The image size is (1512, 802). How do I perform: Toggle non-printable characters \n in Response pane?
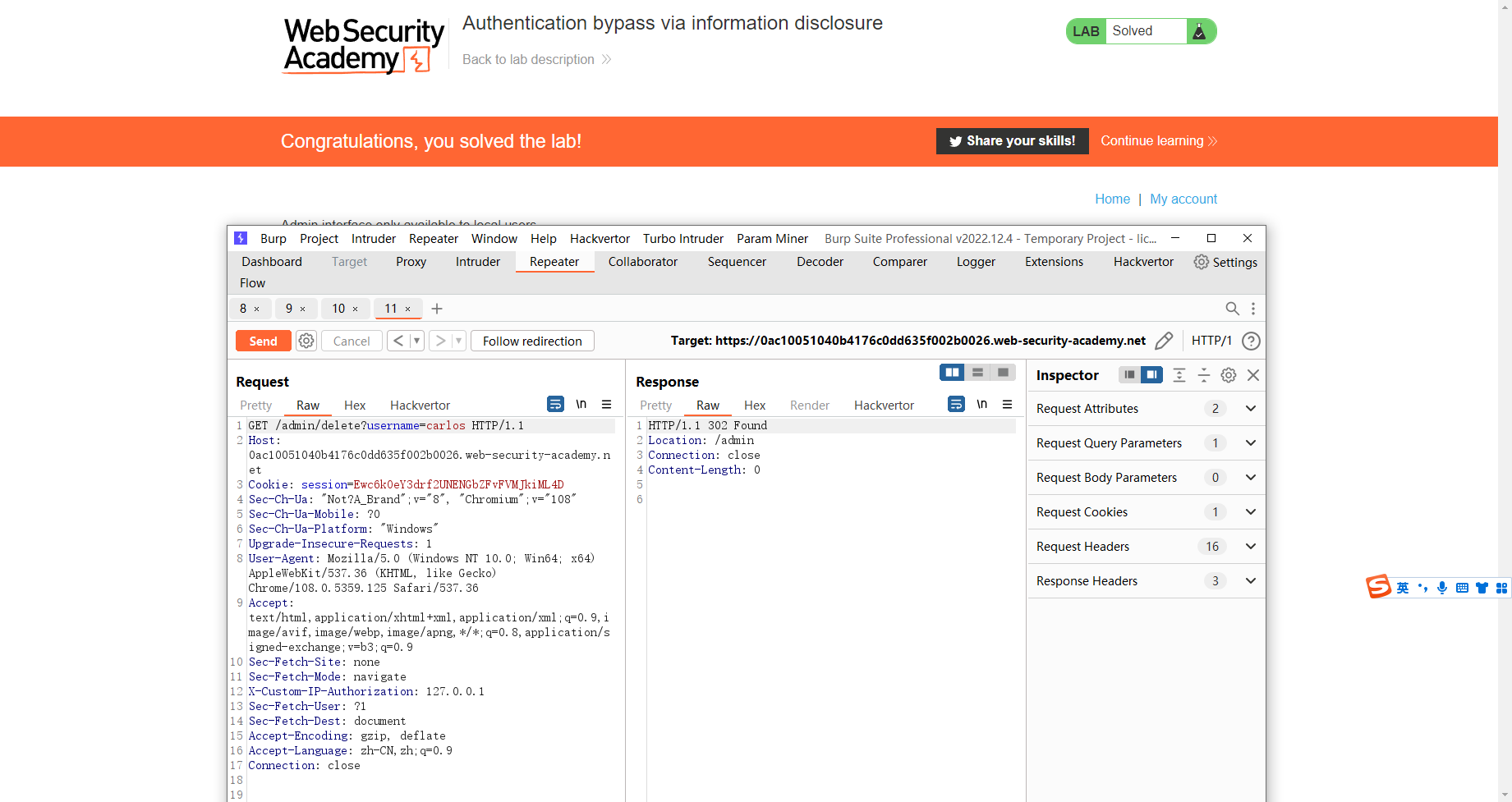point(981,404)
